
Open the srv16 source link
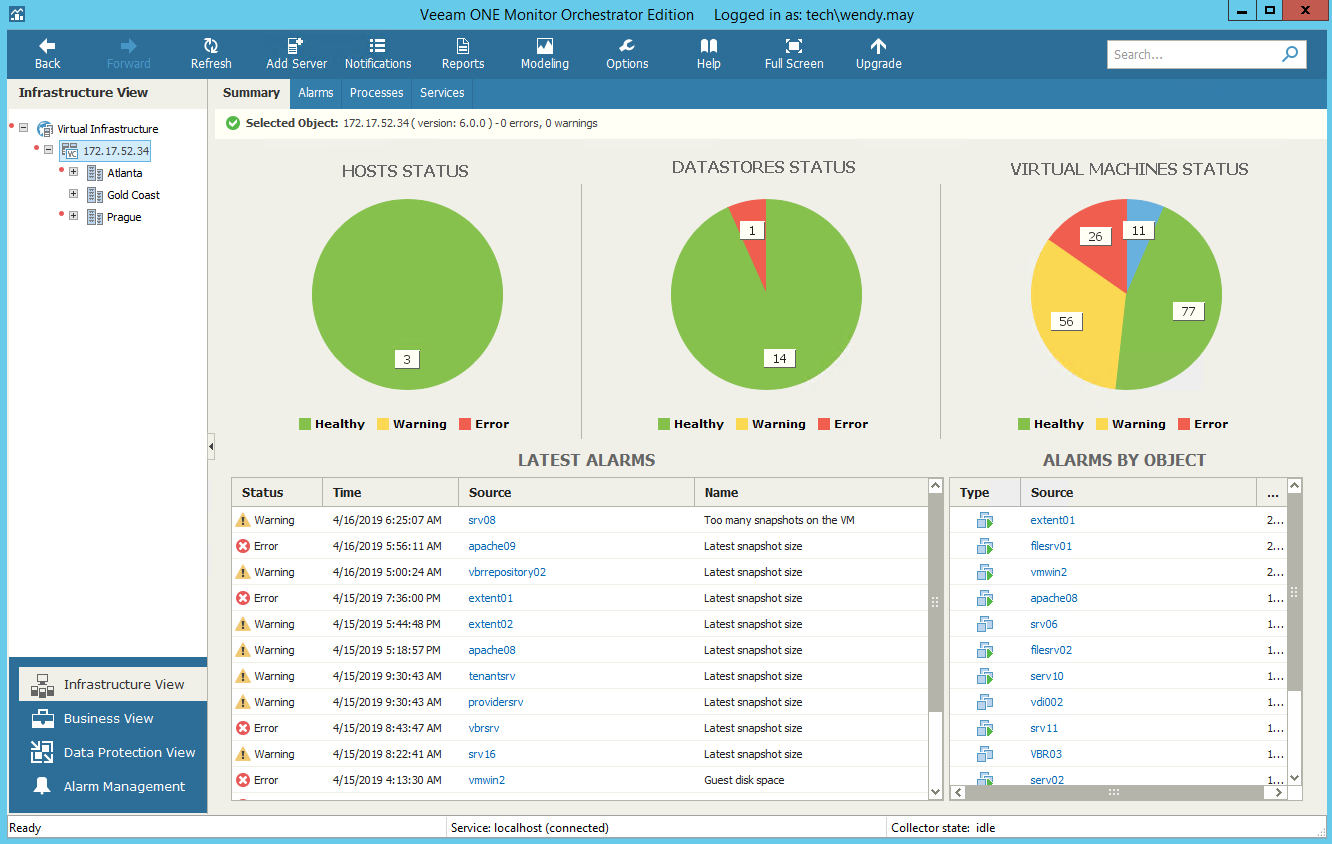(482, 754)
